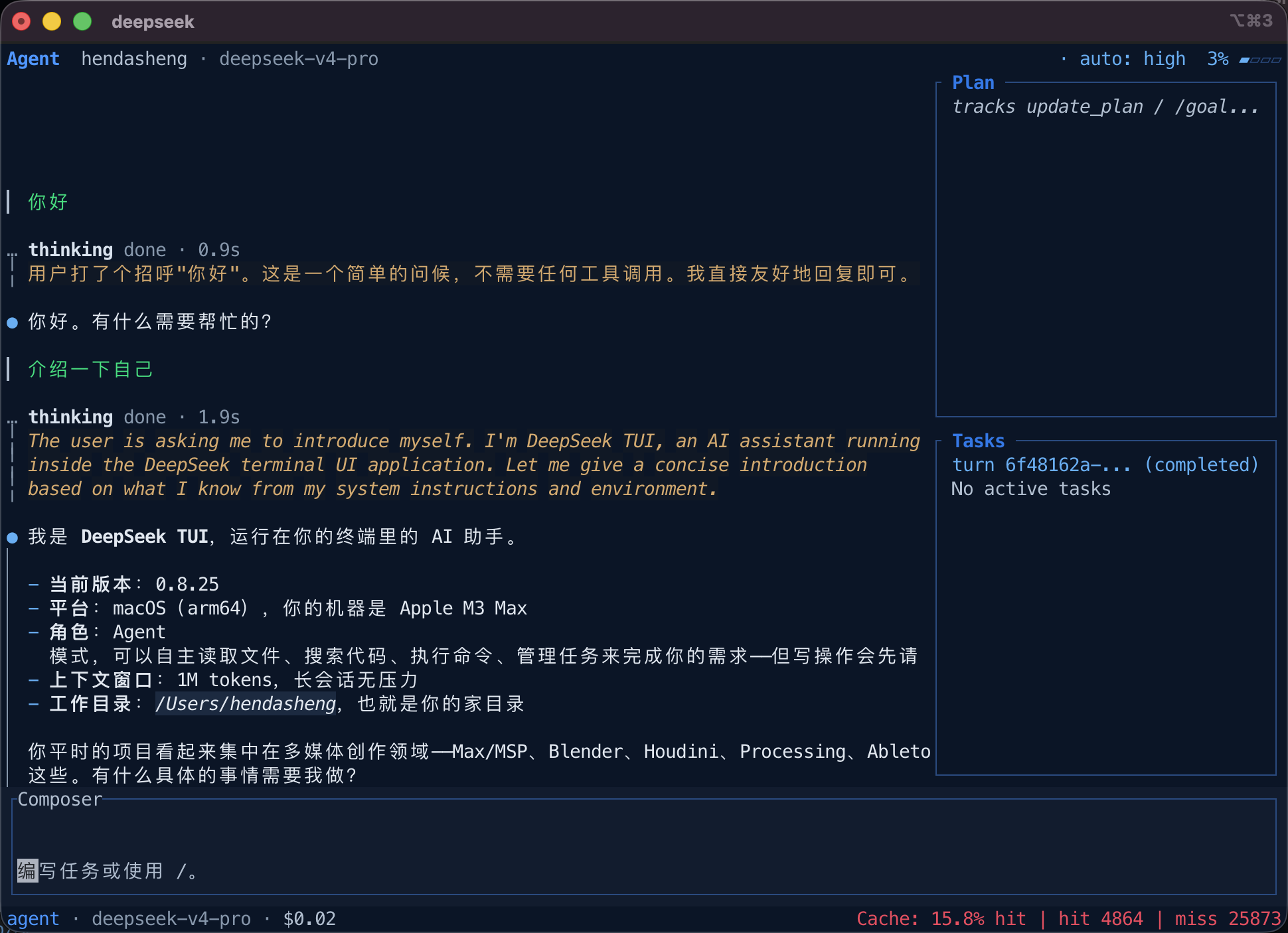
Task: Click the closing line '有什么具体的事情需要我做?'
Action: [x=224, y=776]
